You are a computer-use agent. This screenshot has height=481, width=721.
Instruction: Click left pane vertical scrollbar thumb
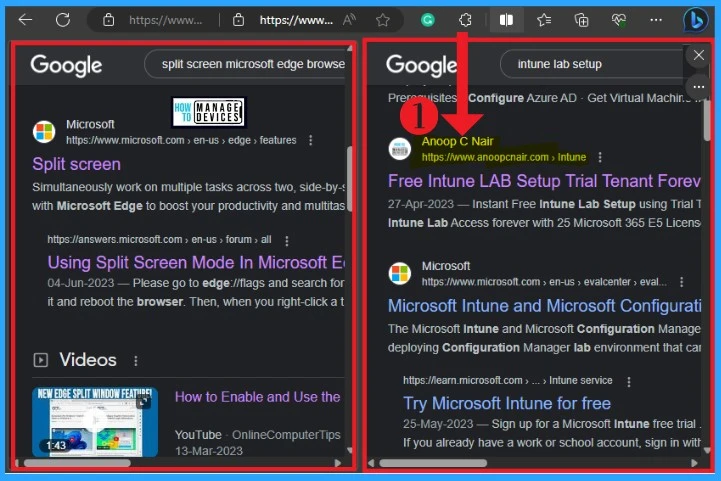(x=349, y=179)
